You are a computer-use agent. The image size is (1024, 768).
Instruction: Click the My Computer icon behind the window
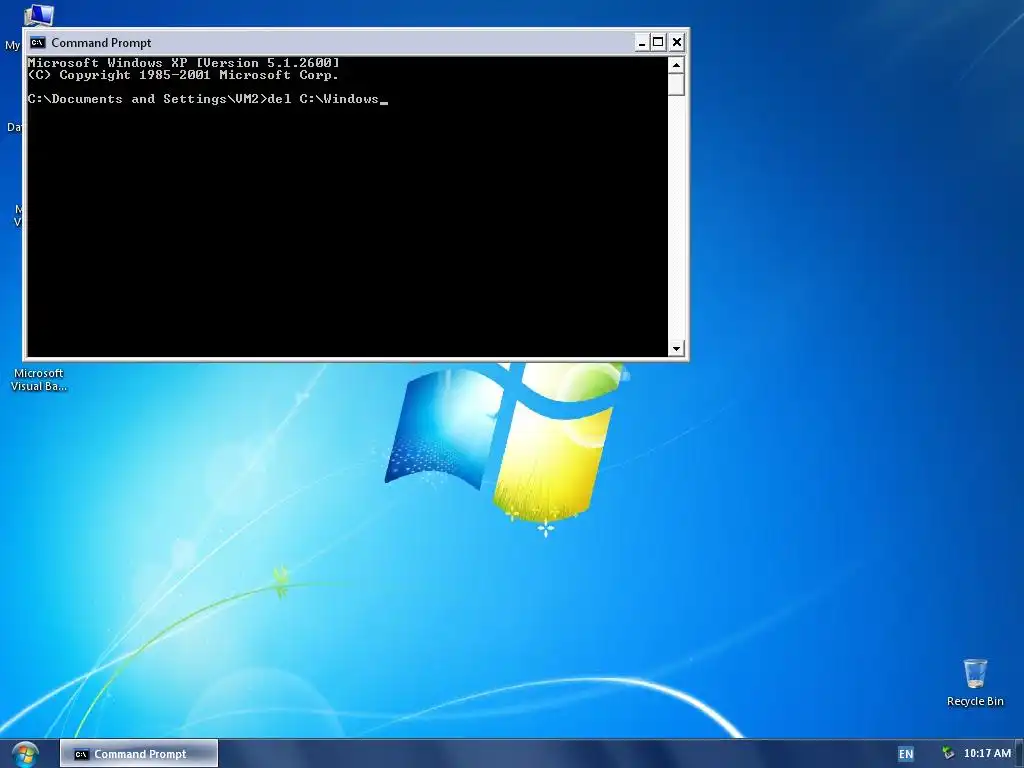coord(38,15)
